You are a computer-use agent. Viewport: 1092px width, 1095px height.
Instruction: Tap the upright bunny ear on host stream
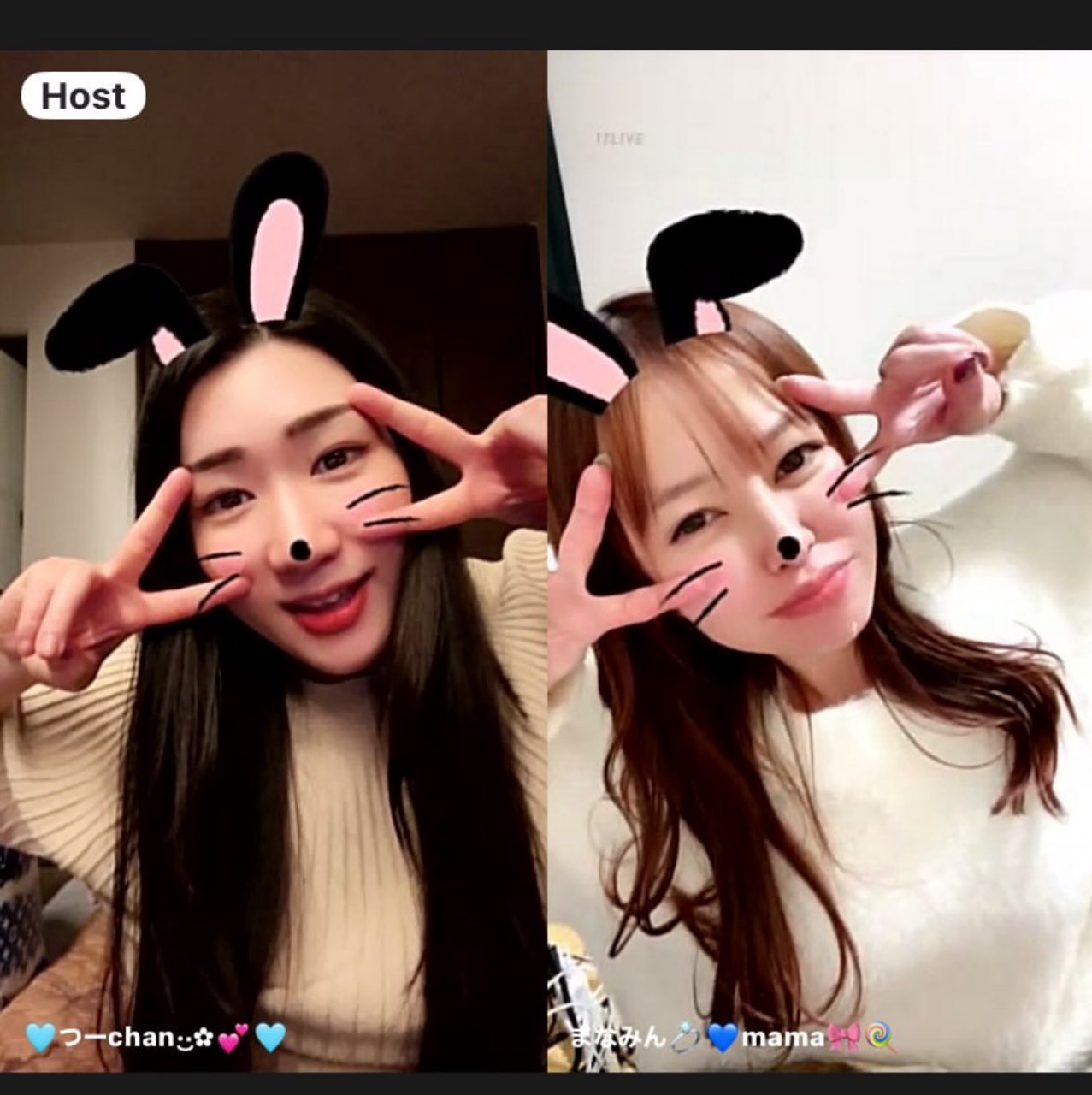tap(279, 240)
